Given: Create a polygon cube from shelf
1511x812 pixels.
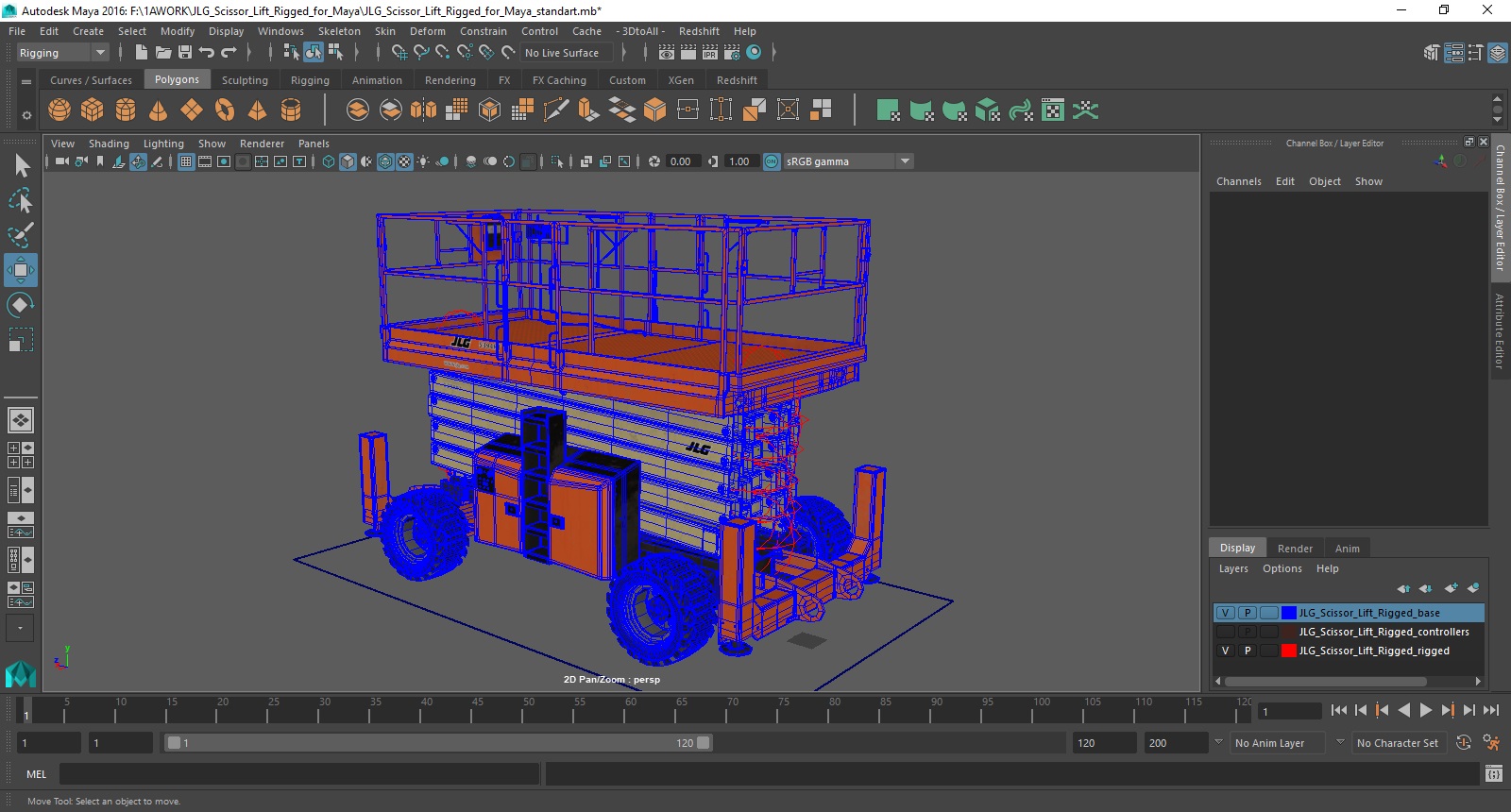Looking at the screenshot, I should point(93,110).
